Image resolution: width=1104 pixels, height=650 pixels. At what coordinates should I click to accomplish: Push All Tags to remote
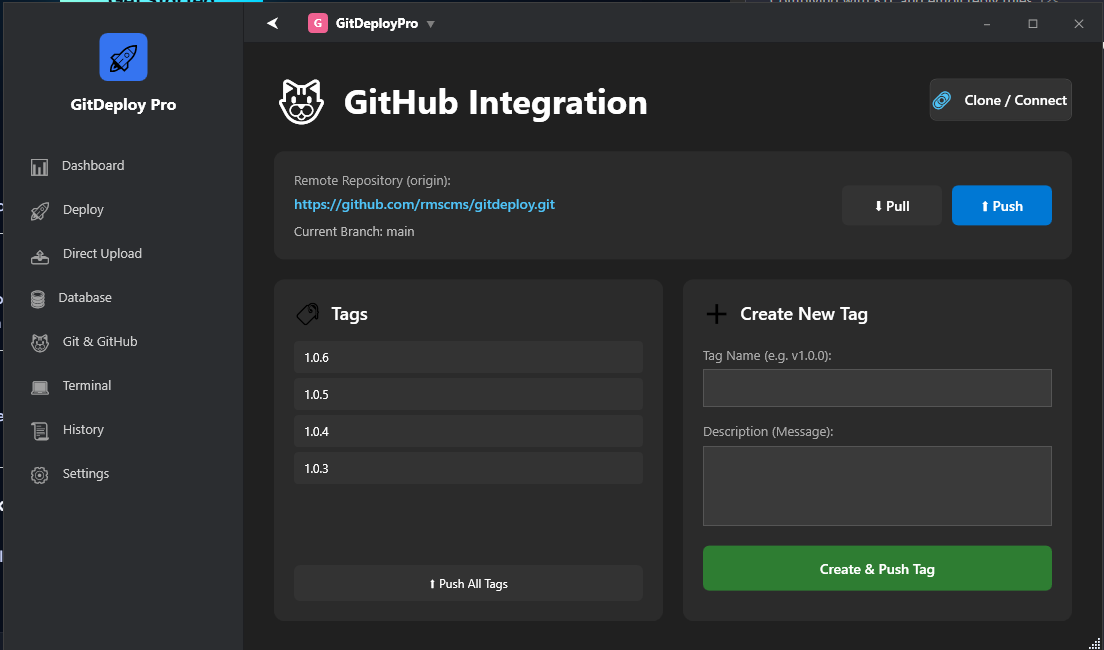coord(468,583)
